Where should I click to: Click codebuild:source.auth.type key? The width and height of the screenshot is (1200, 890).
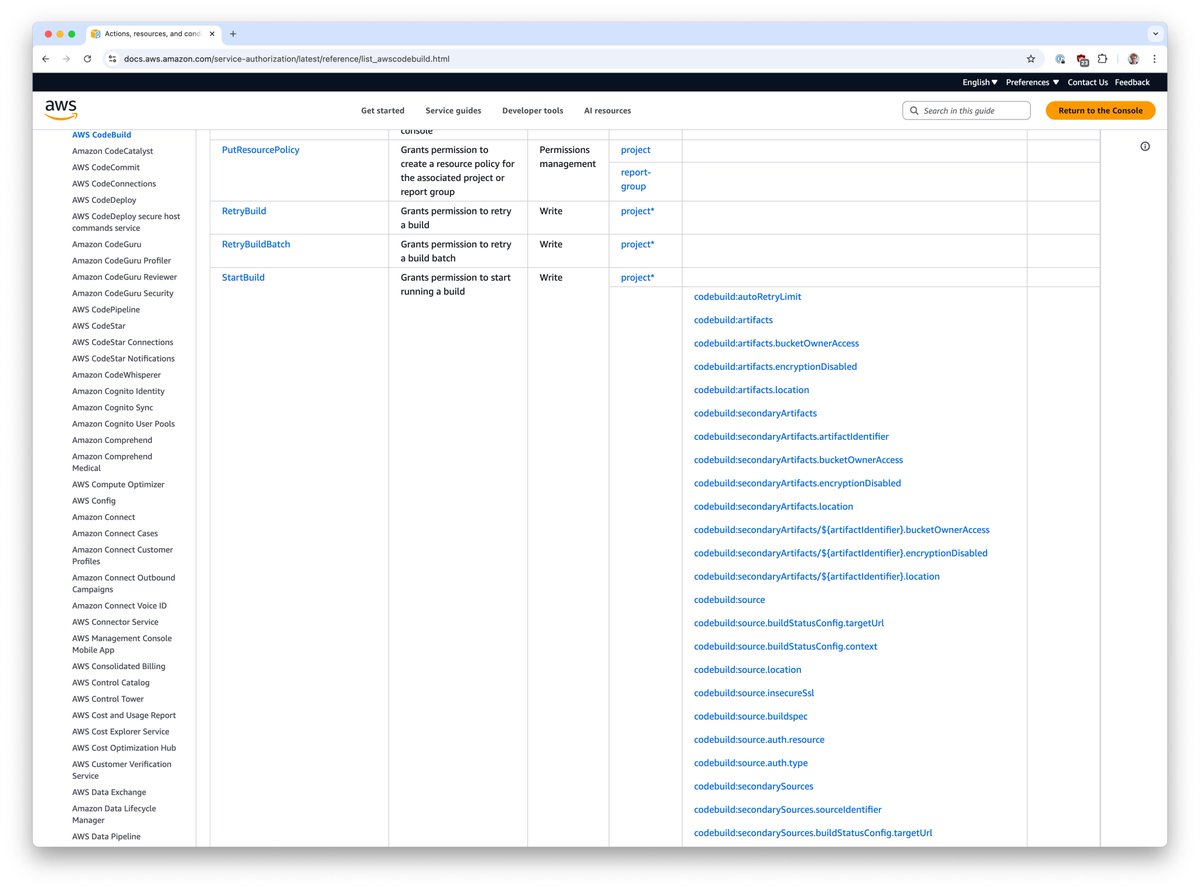750,763
